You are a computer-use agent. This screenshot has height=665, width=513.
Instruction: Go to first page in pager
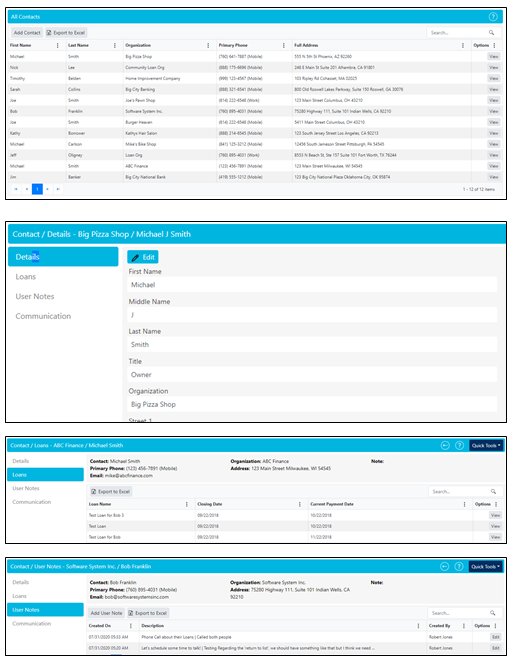(x=16, y=189)
